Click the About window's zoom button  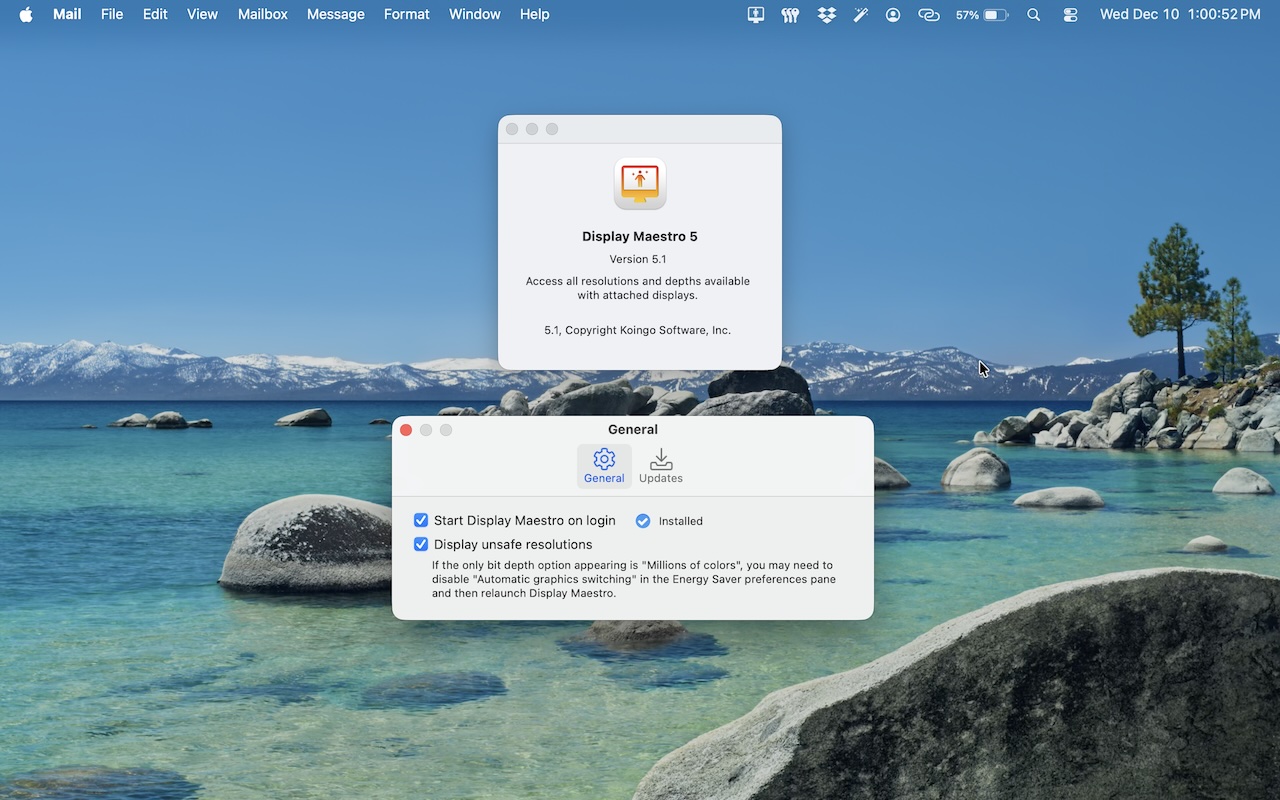click(x=552, y=129)
